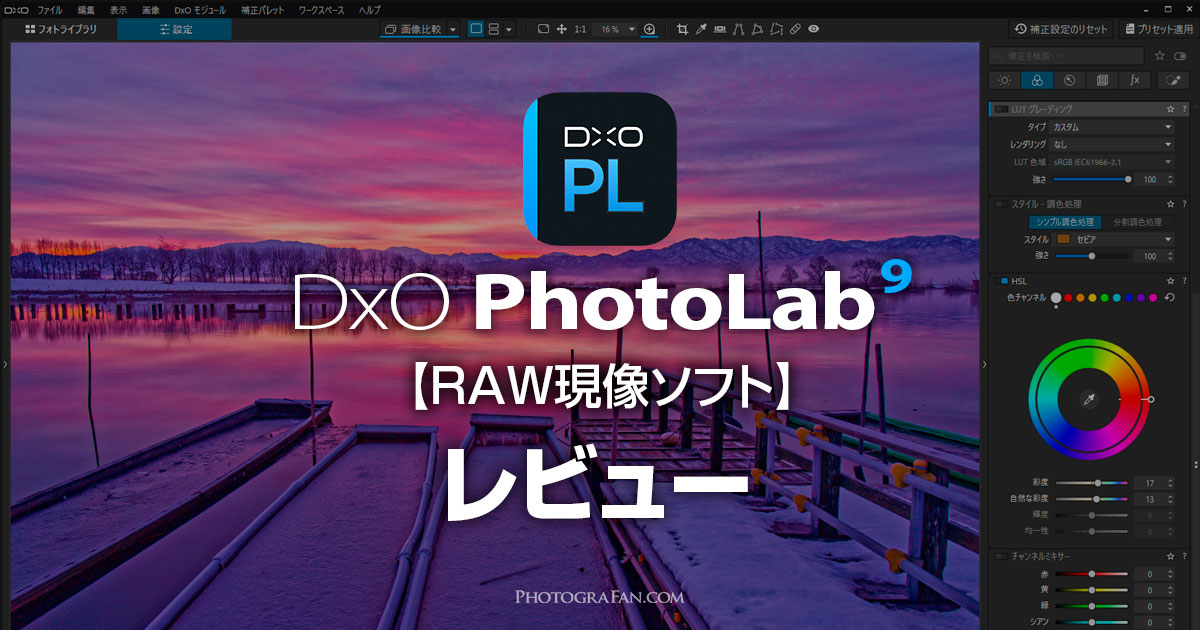Viewport: 1200px width, 630px height.
Task: Open the view layout dropdown arrow
Action: point(509,30)
